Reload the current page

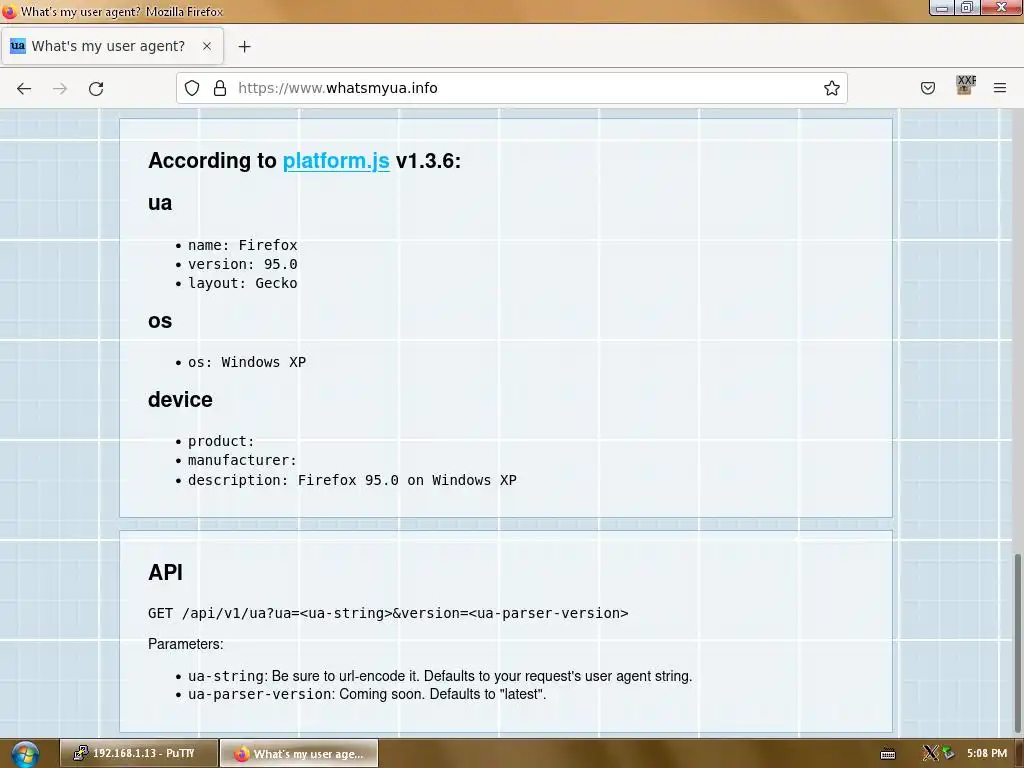coord(96,88)
